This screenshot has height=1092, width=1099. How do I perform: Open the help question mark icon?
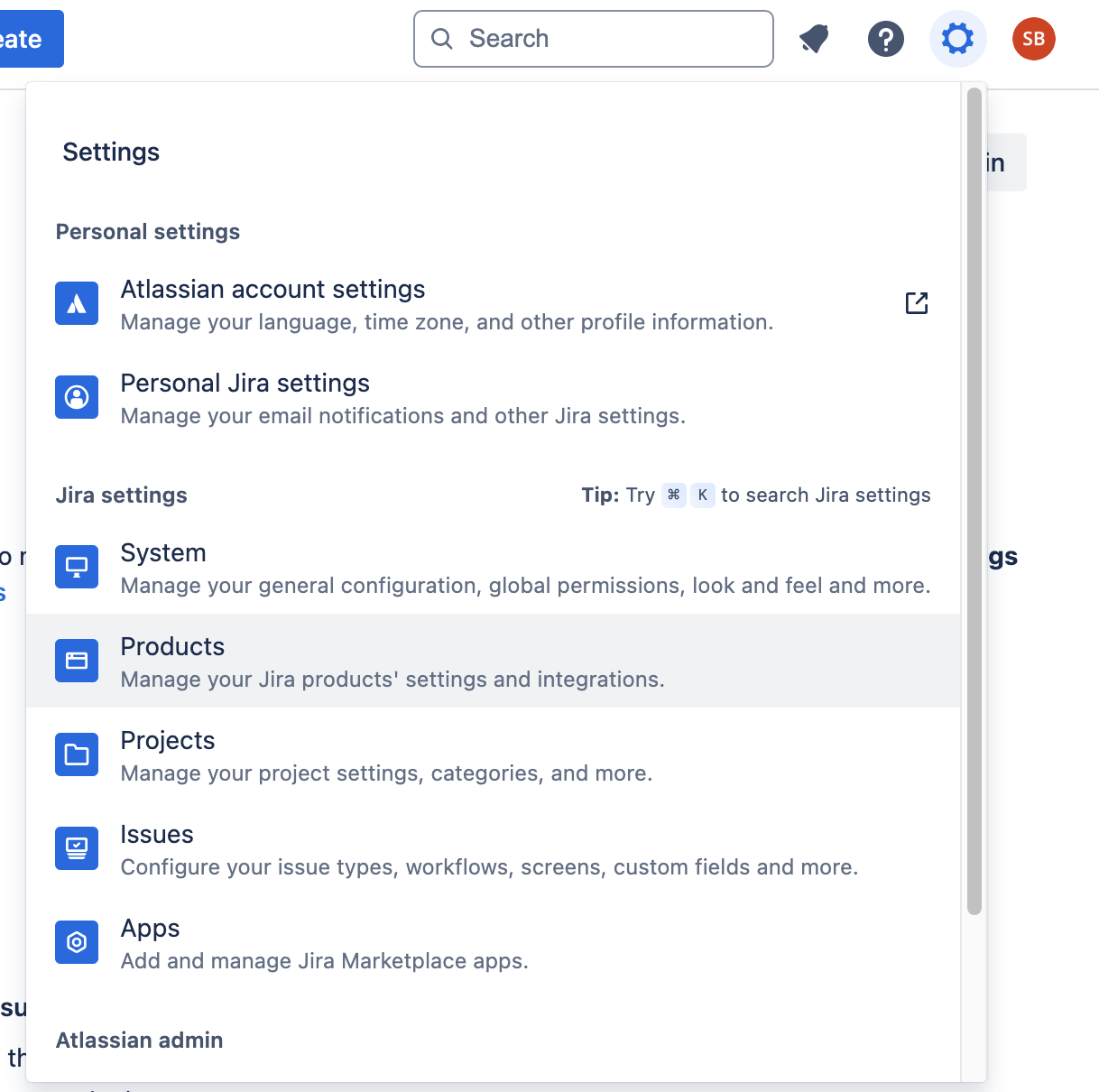(885, 39)
